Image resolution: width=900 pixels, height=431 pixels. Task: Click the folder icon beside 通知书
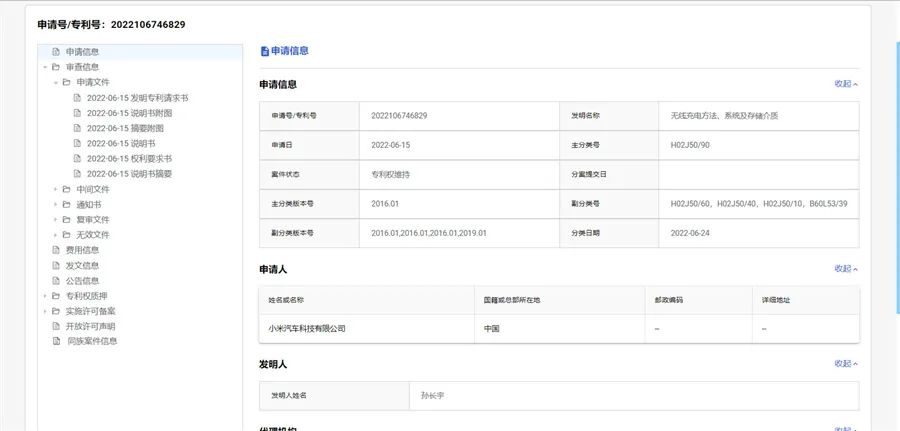click(x=66, y=204)
